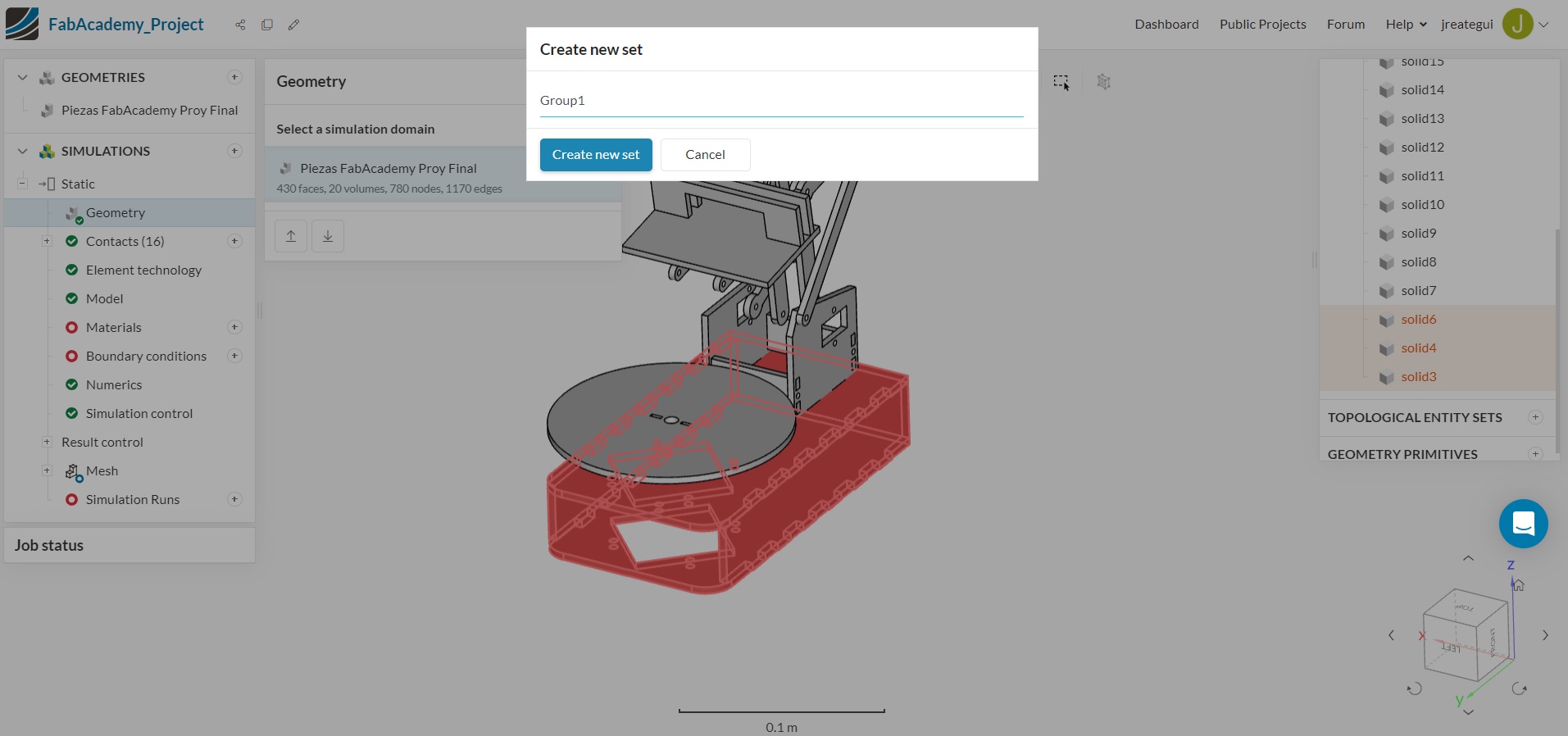Select Piezas FabAcademy Proy Final simulation domain

click(443, 175)
